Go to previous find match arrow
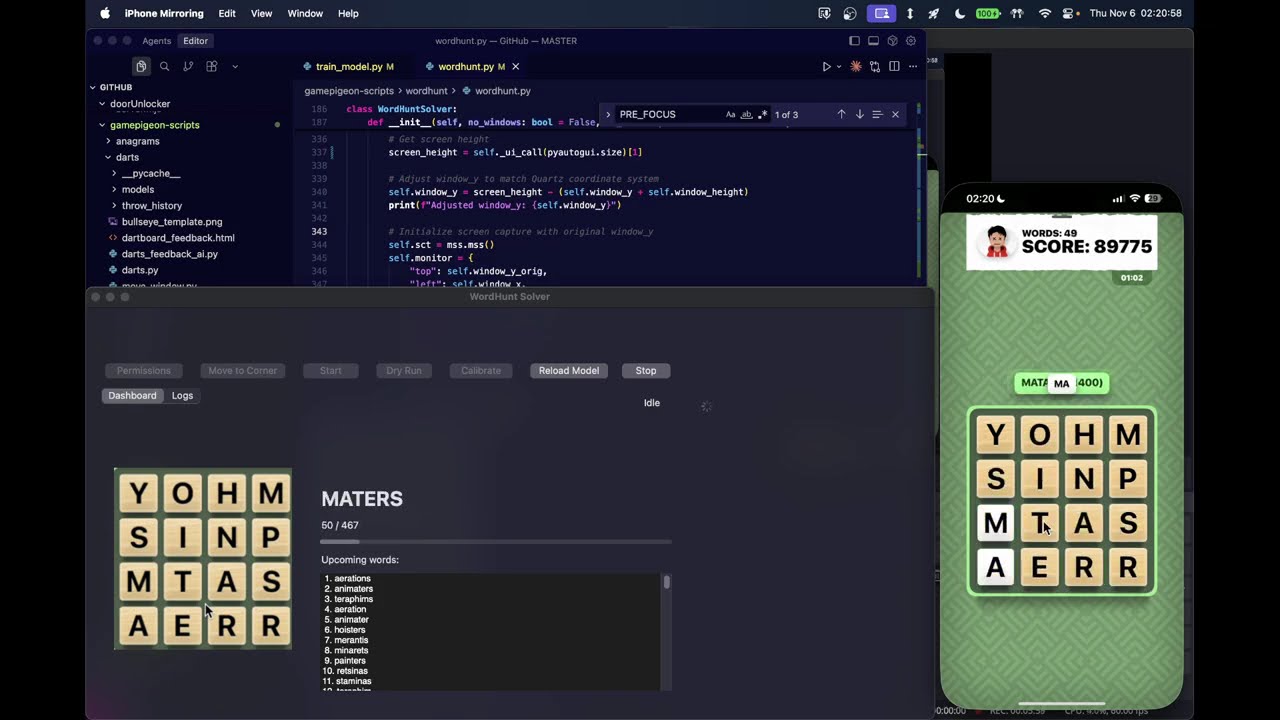The image size is (1280, 720). point(841,114)
